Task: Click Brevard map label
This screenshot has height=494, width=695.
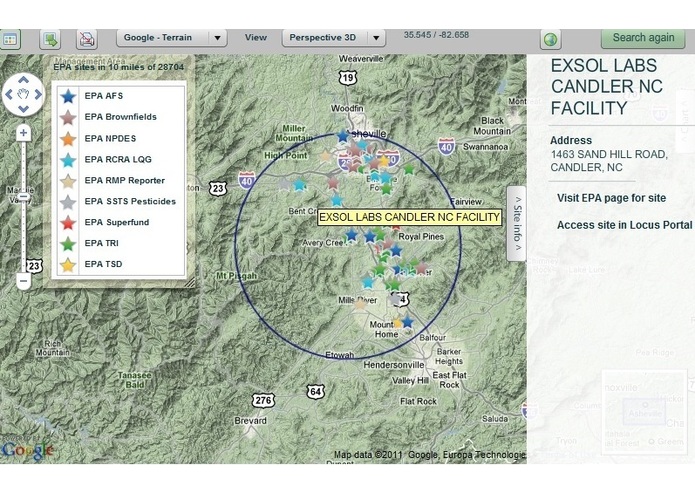Action: pos(250,420)
